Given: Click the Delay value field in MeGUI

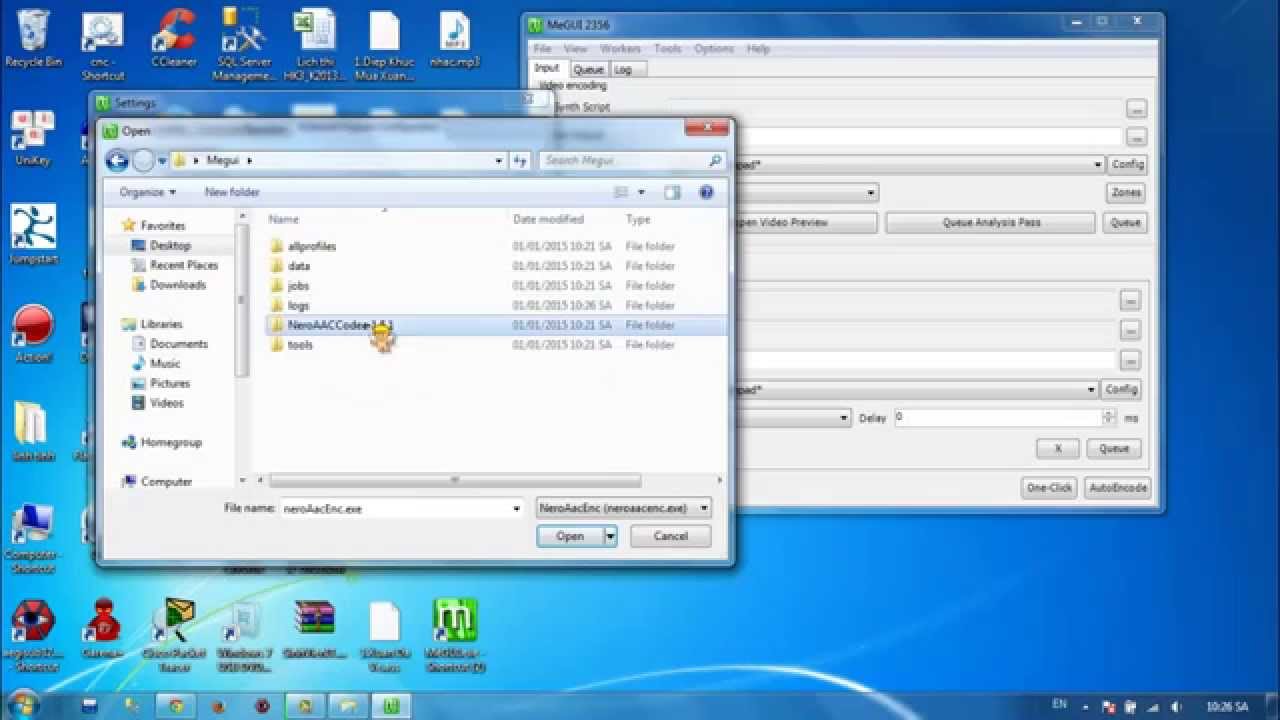Looking at the screenshot, I should (x=997, y=417).
